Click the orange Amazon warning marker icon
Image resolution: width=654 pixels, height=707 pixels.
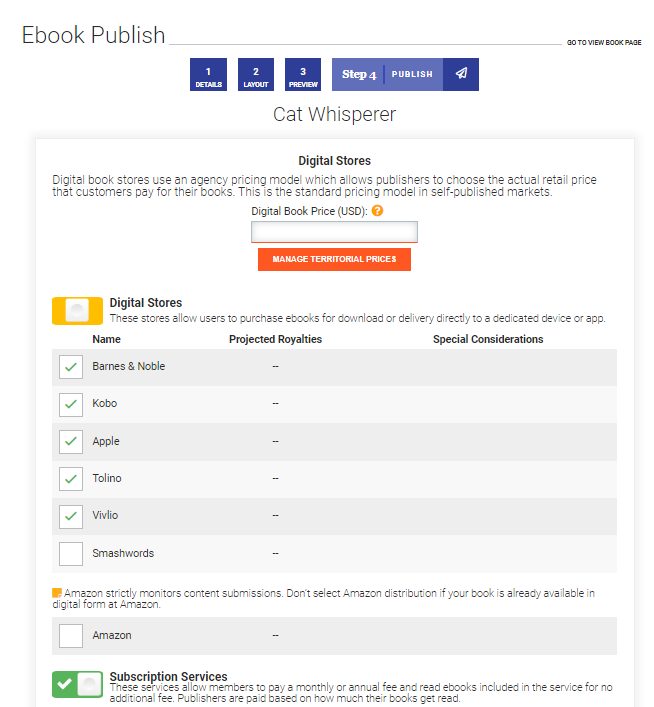pos(57,593)
